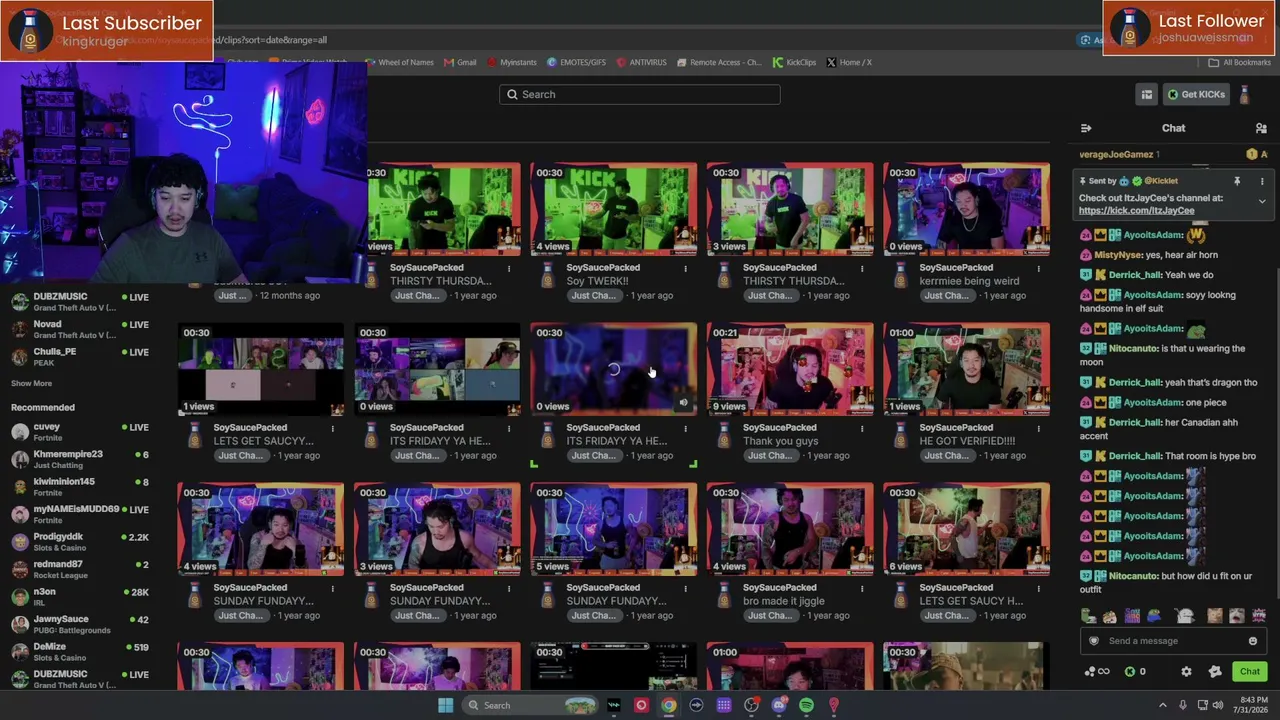Open the soy sauce profile avatar menu

[x=1244, y=95]
